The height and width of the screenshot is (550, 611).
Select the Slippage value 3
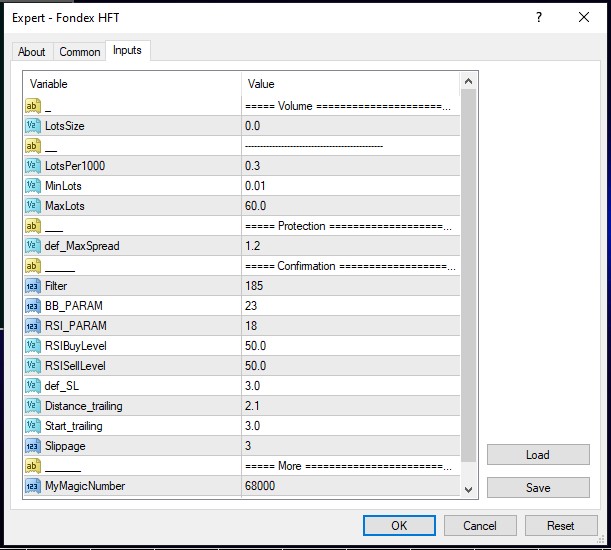pos(248,446)
